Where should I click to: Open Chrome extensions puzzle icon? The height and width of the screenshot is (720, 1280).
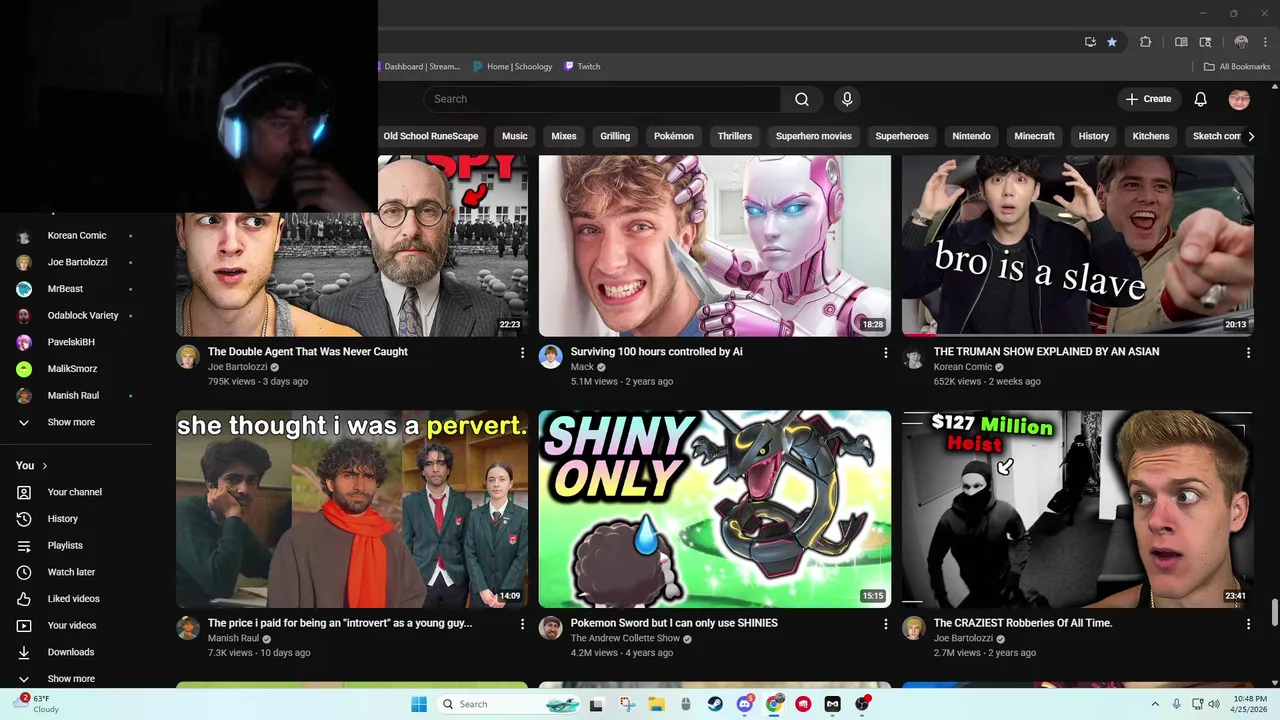1146,42
